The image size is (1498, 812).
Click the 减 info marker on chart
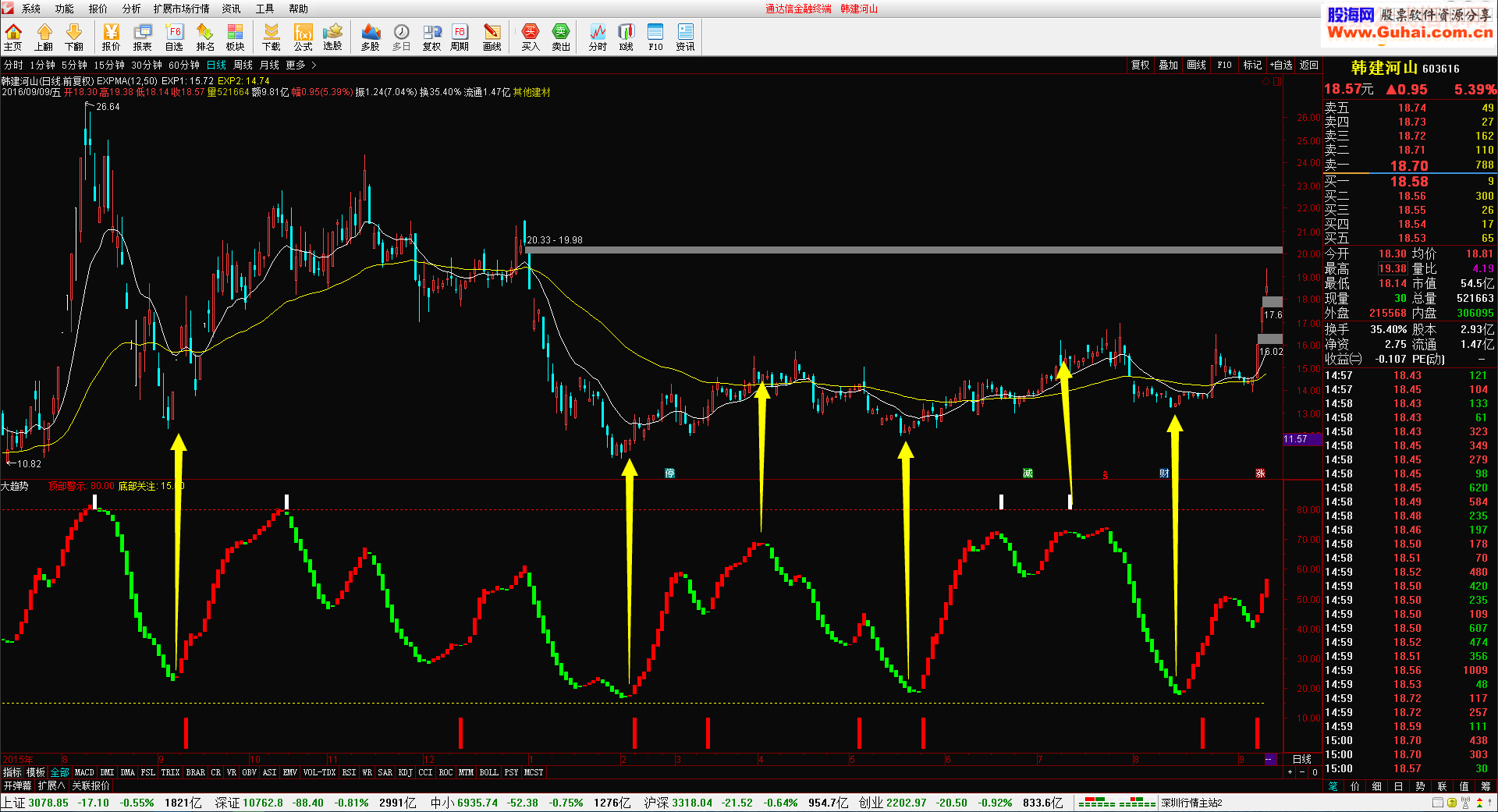pyautogui.click(x=1028, y=473)
